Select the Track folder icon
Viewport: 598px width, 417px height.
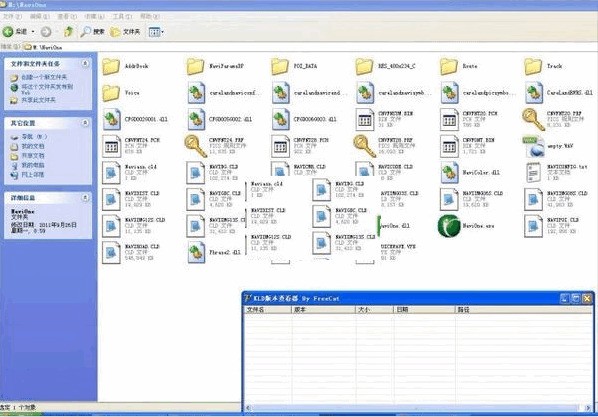(x=533, y=66)
